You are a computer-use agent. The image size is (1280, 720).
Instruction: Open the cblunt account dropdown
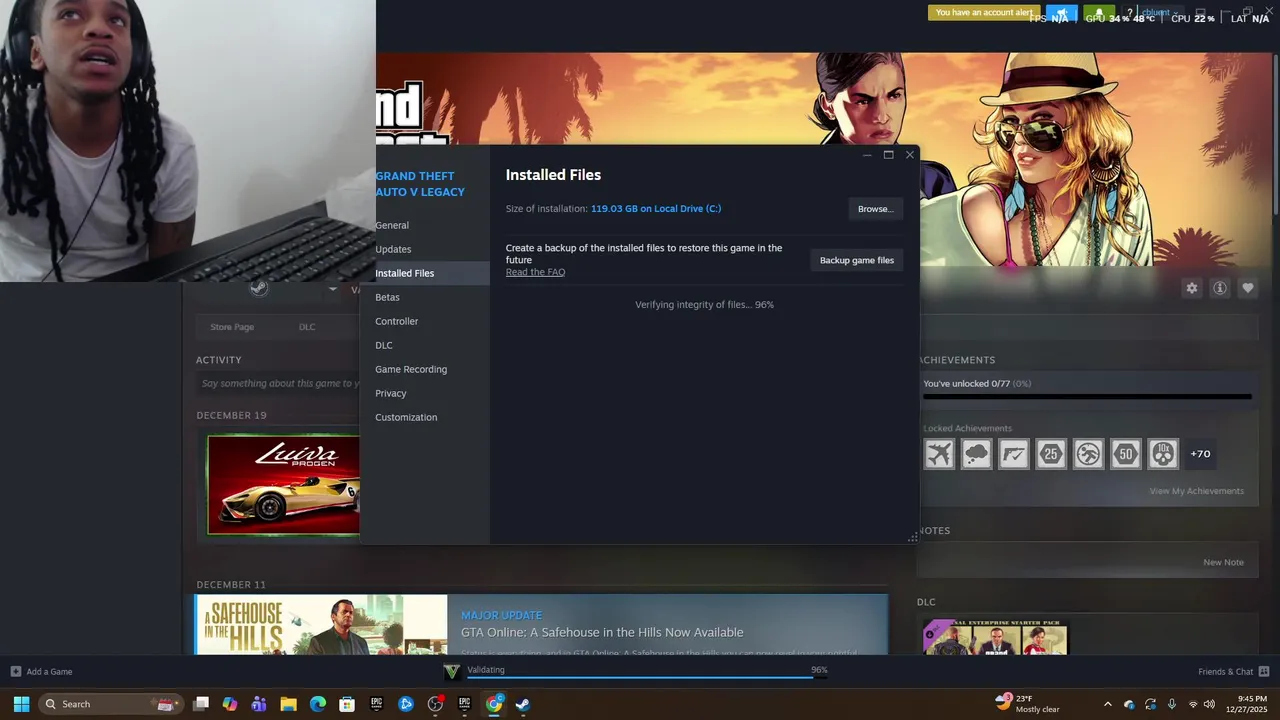coord(1158,13)
